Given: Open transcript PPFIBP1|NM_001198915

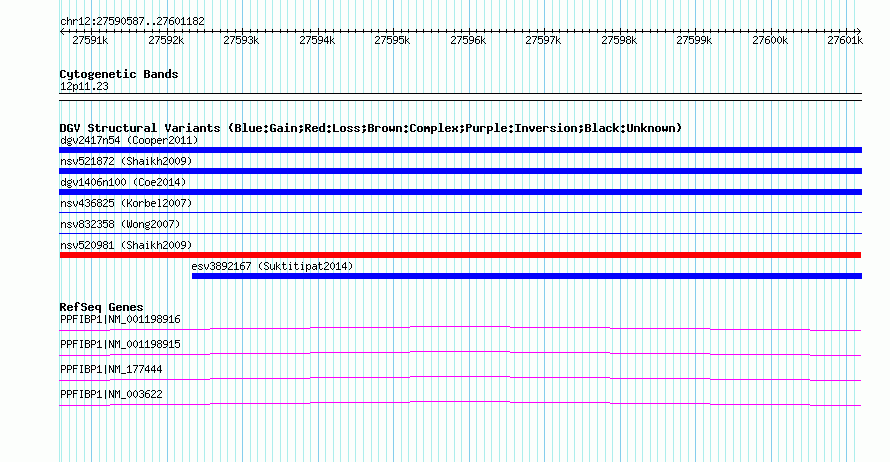Looking at the screenshot, I should tap(120, 345).
